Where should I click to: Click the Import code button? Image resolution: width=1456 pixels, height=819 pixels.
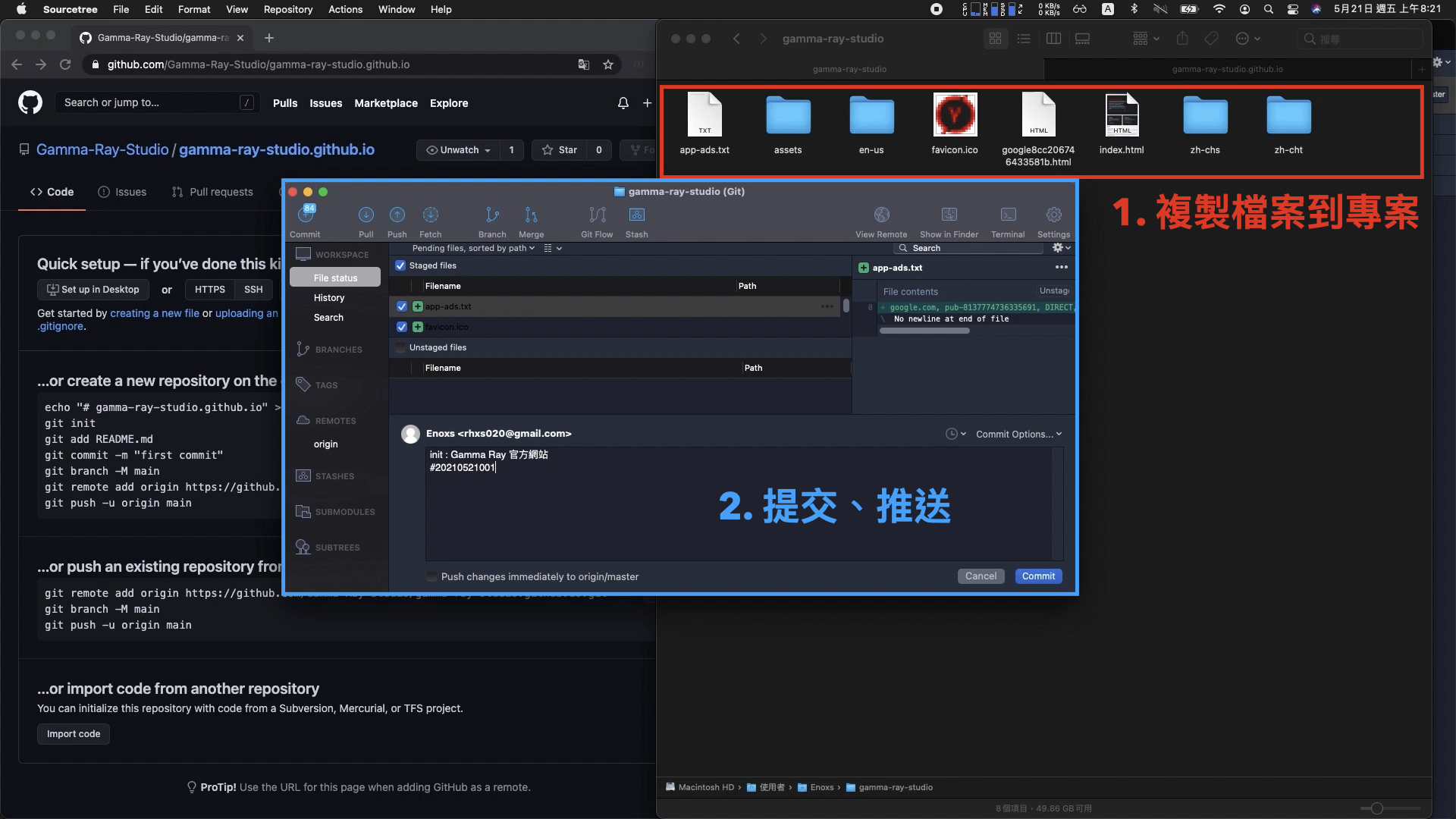point(74,734)
